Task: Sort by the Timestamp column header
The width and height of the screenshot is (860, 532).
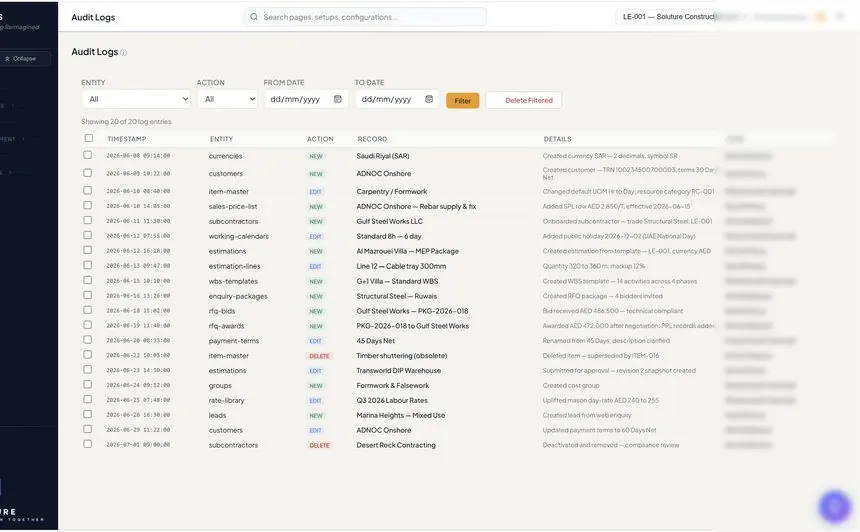Action: tap(127, 139)
